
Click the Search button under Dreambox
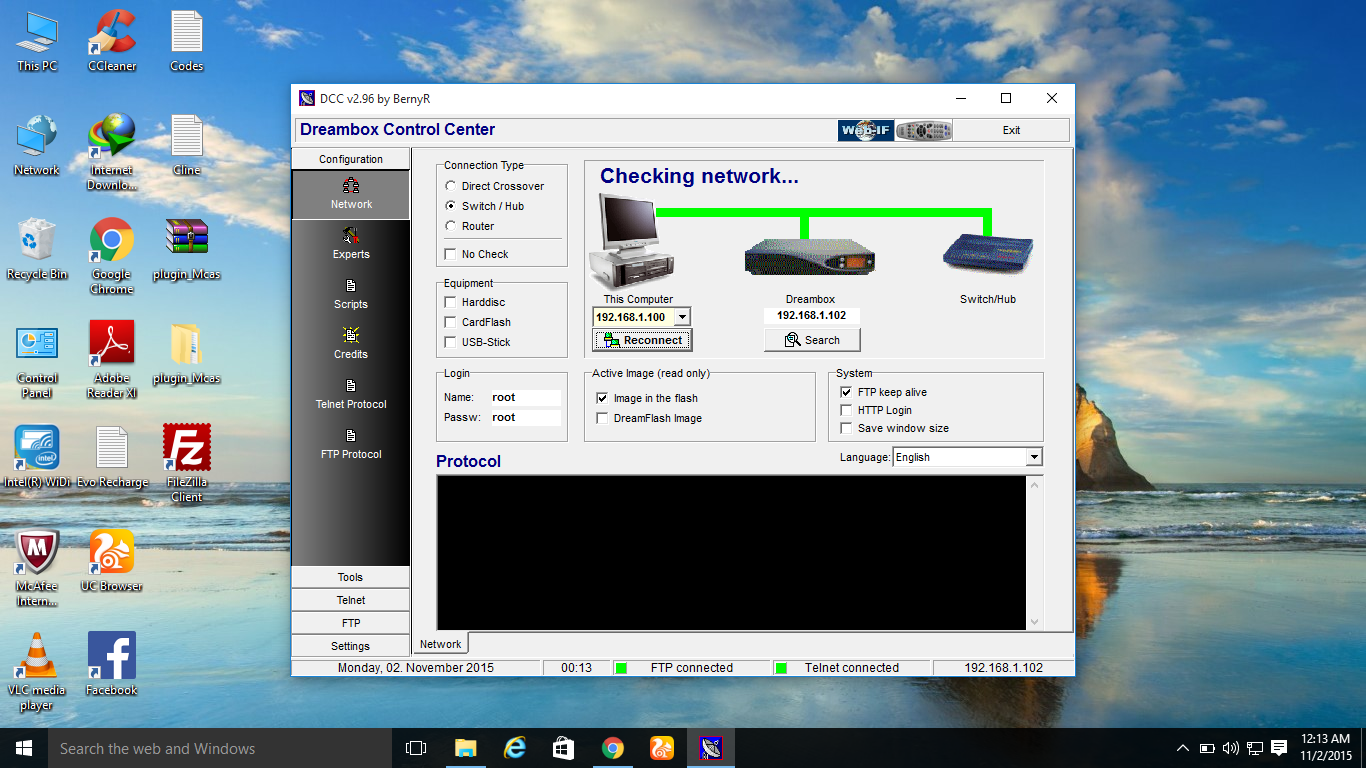click(812, 340)
